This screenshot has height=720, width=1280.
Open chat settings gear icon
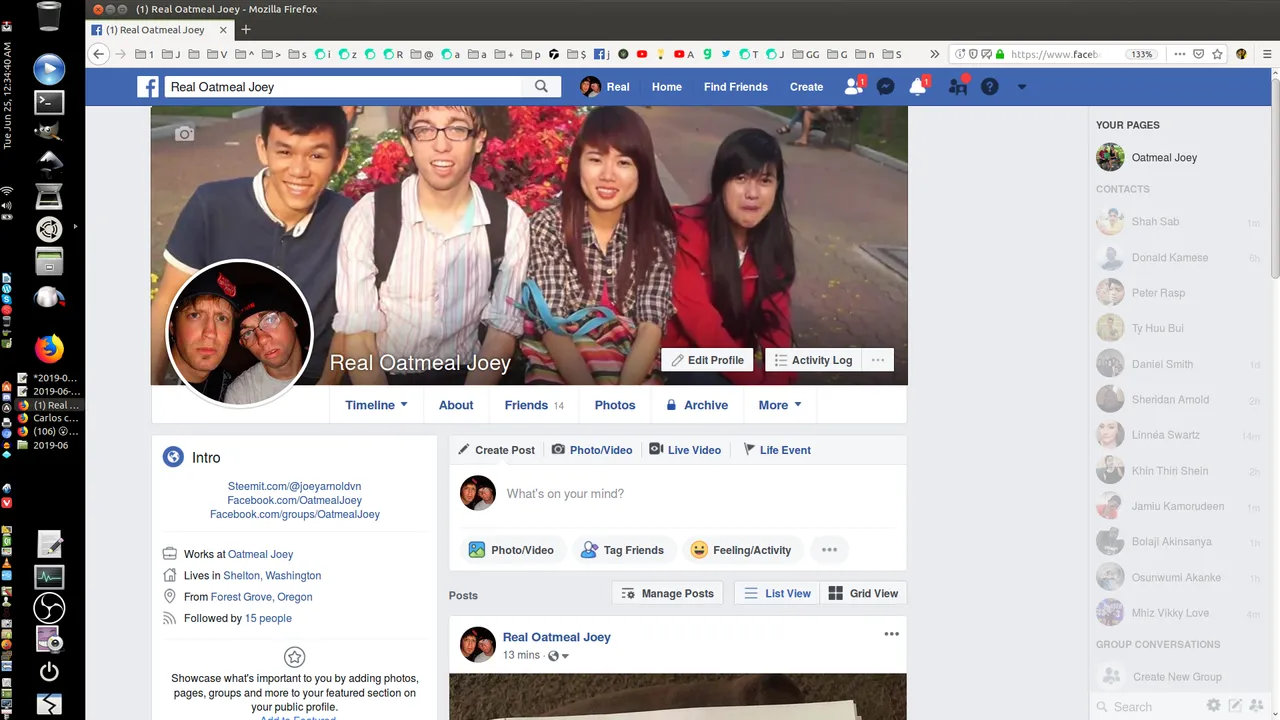point(1213,706)
